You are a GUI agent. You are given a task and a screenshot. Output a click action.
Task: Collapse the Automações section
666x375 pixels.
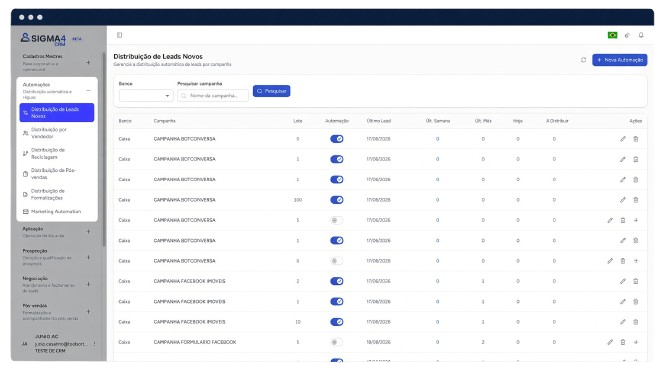pos(88,90)
